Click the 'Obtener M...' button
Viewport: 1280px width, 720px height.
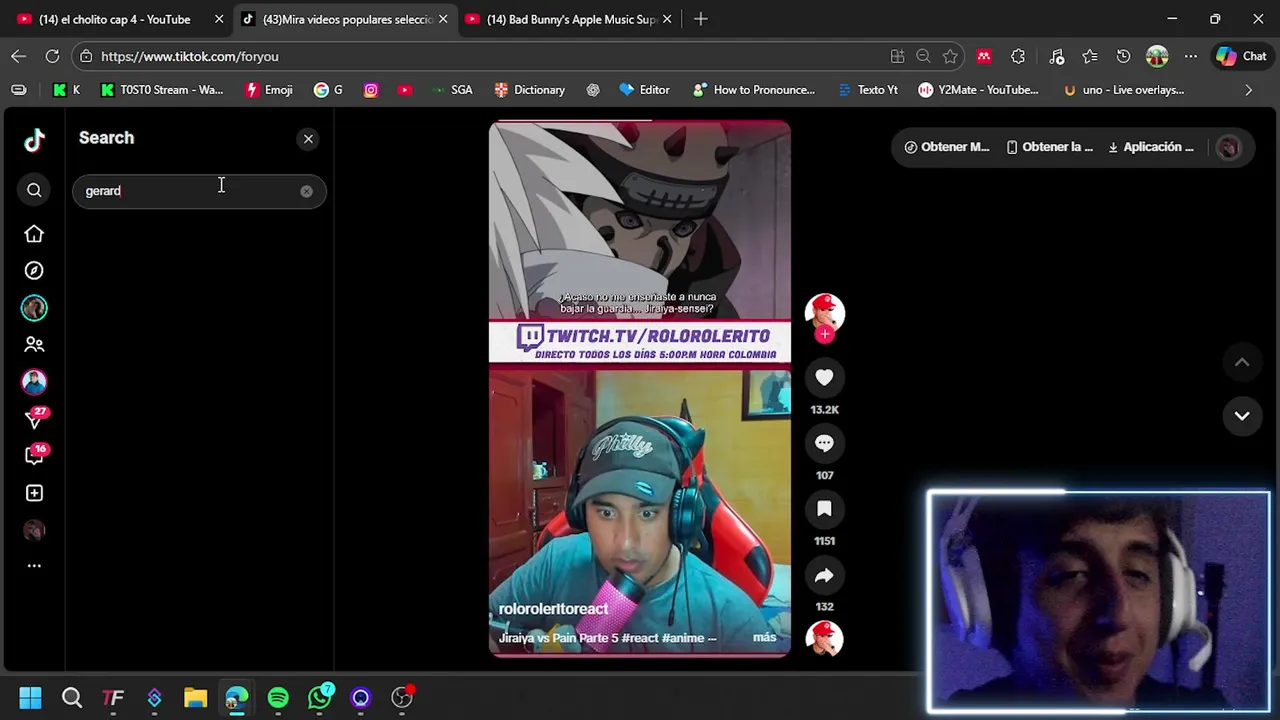pos(946,147)
